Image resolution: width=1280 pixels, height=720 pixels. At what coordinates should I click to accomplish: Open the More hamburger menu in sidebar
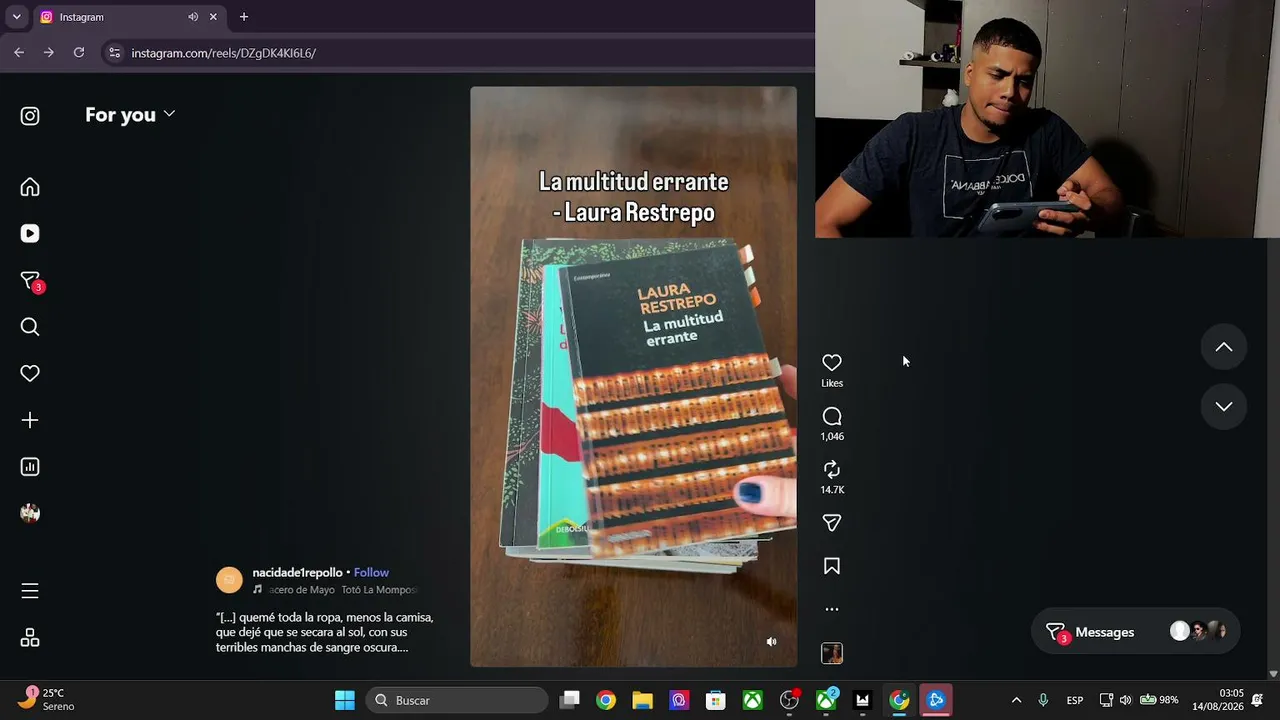pyautogui.click(x=30, y=591)
